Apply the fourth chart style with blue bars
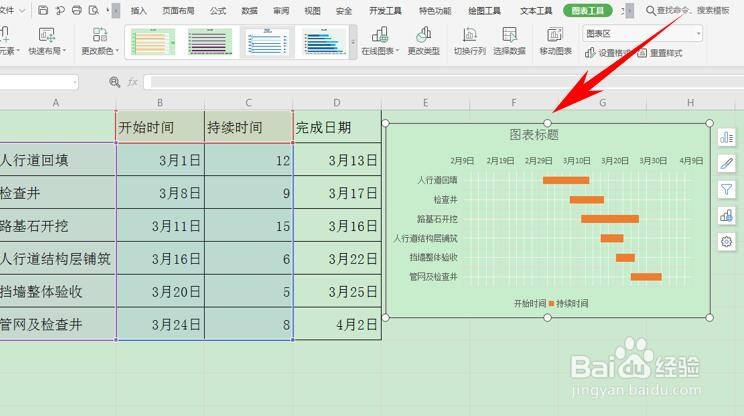This screenshot has width=744, height=416. [x=324, y=42]
